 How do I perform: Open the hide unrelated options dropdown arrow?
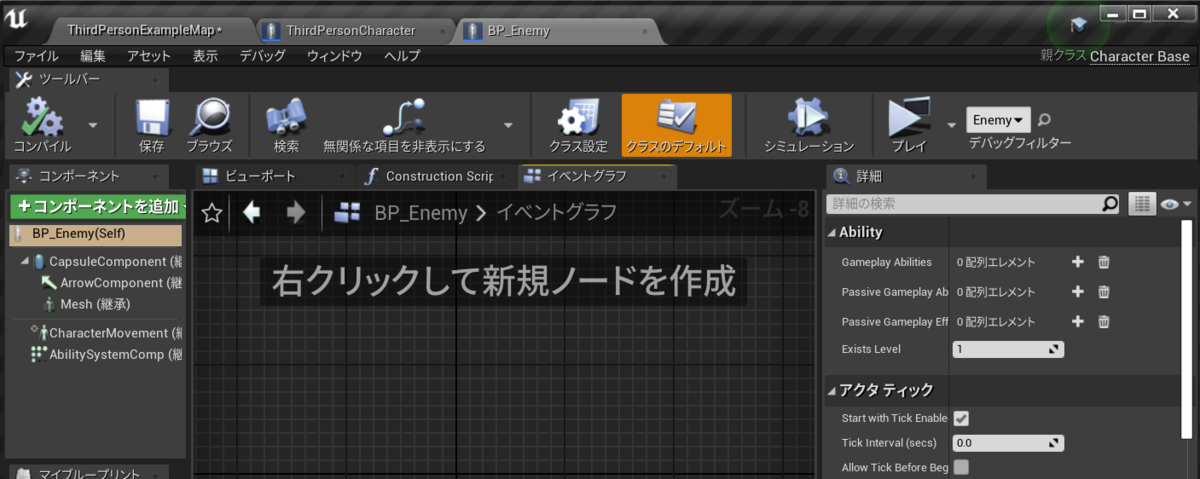[508, 125]
